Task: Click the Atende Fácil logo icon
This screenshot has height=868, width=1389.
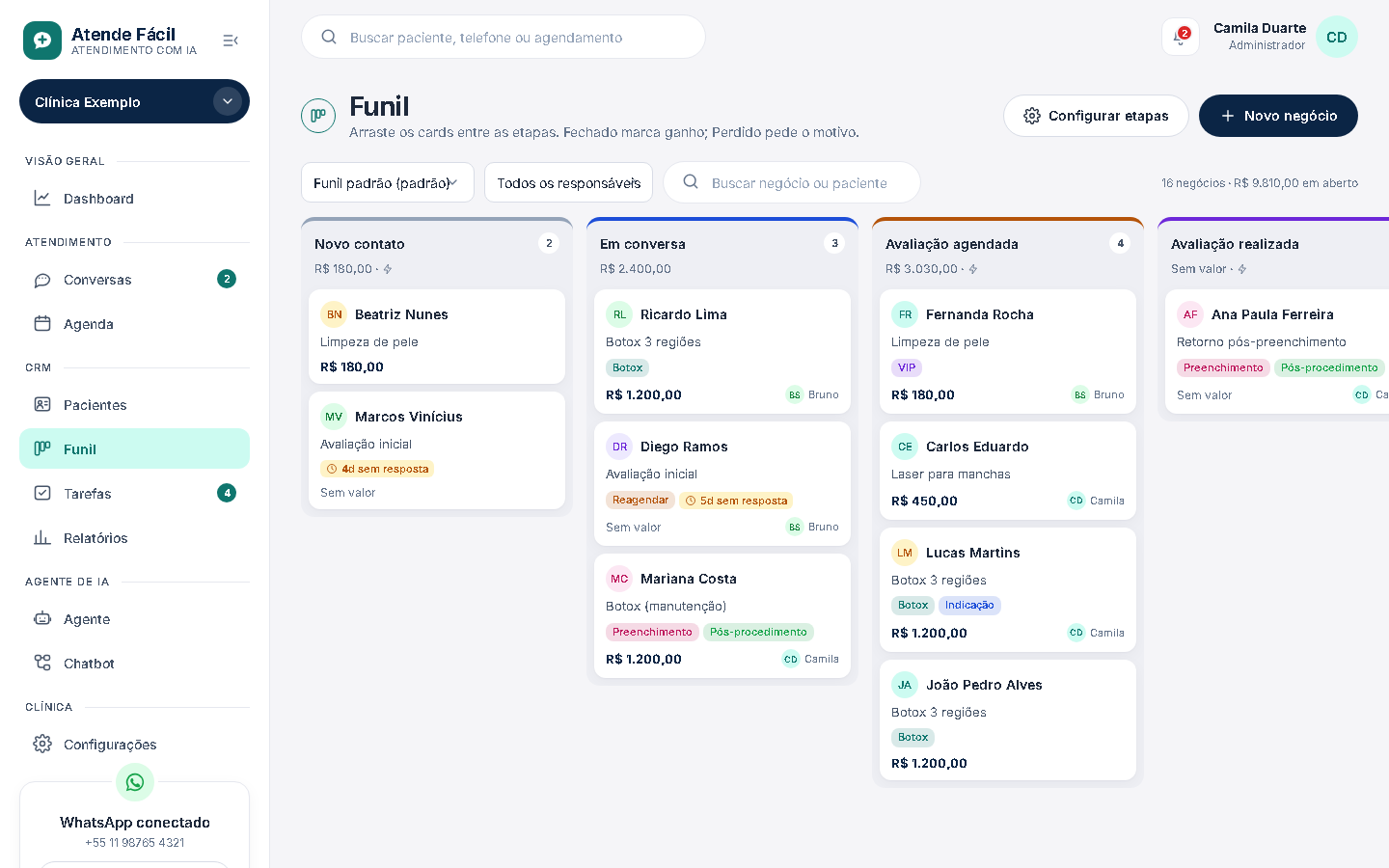Action: 42,41
